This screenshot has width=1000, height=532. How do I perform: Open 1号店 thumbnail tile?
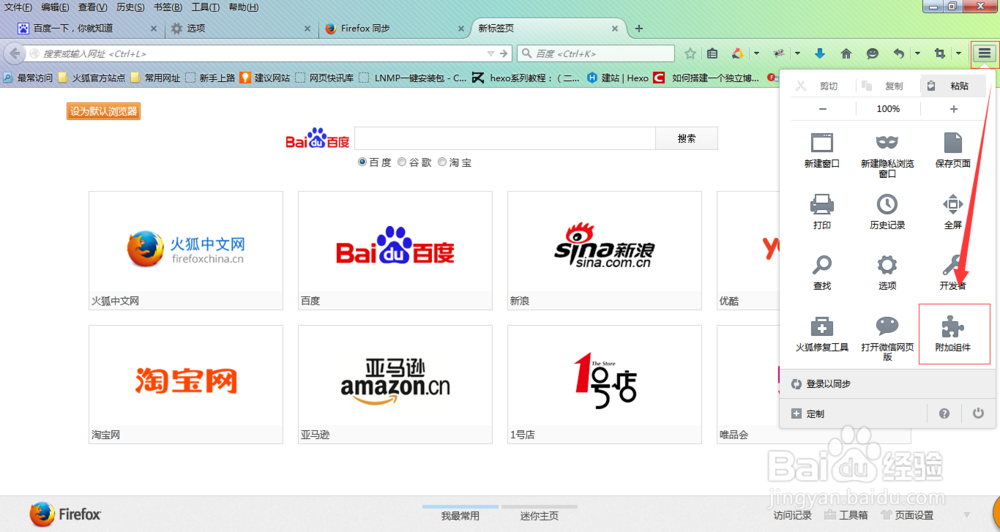point(604,384)
